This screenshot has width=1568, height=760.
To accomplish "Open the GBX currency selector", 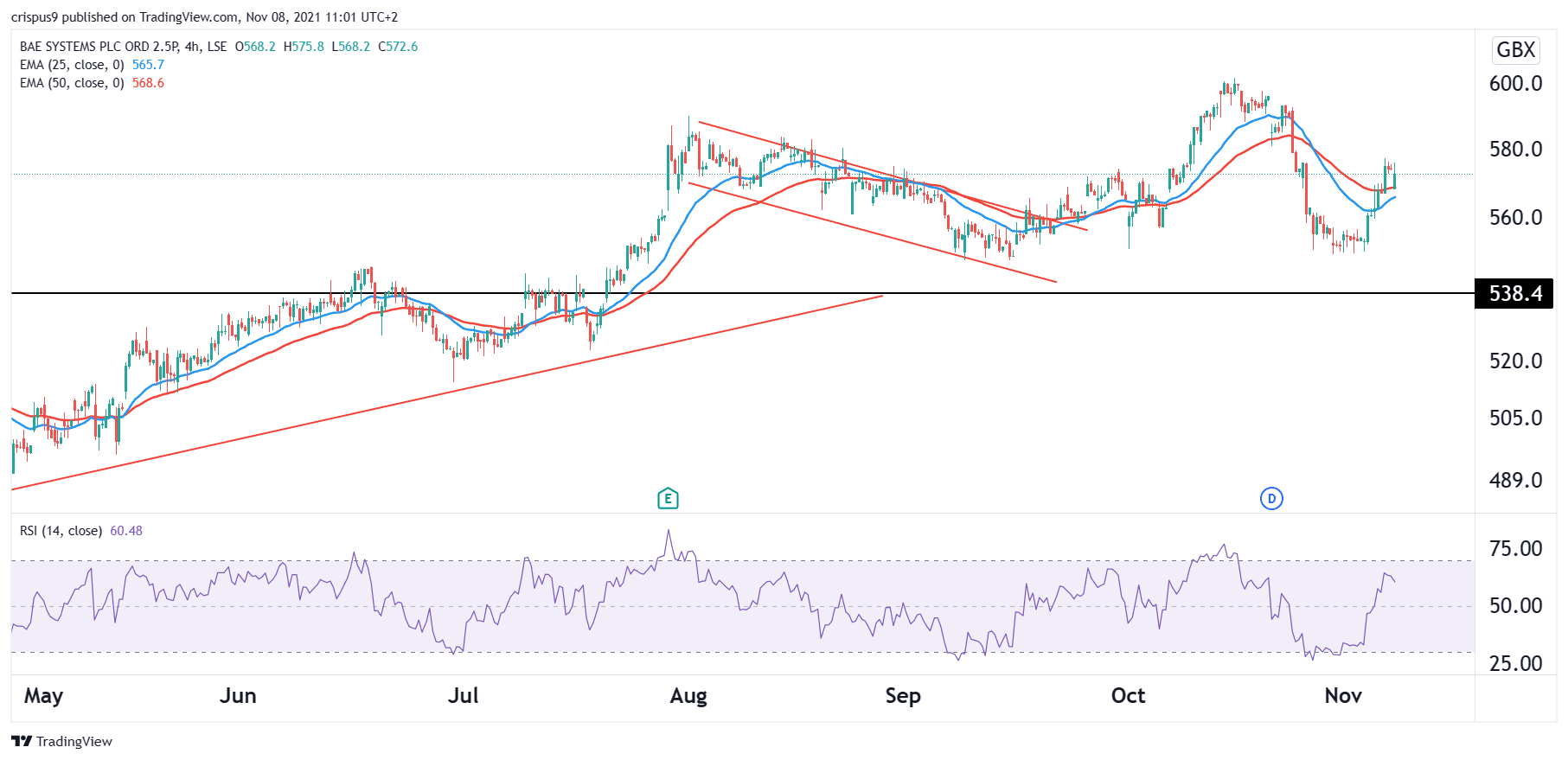I will (x=1515, y=50).
